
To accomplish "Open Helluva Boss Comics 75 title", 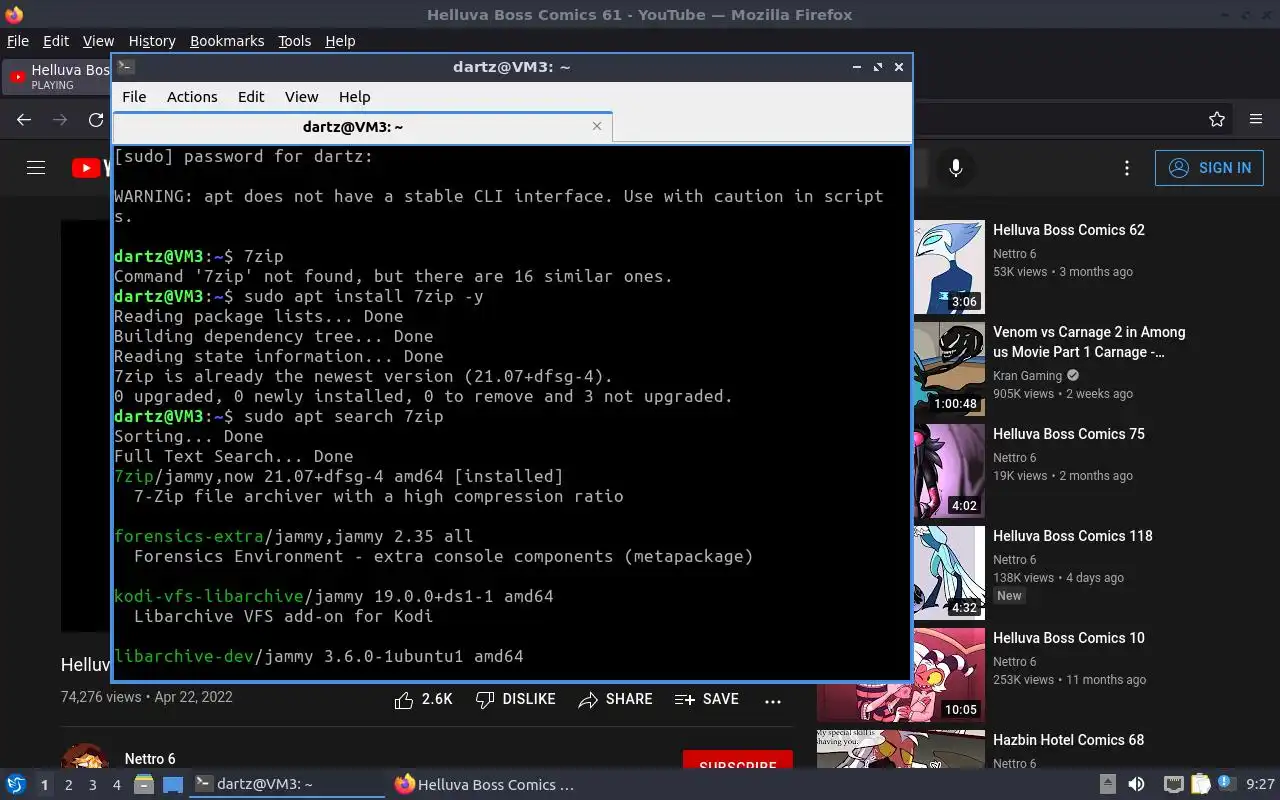I will [1069, 434].
